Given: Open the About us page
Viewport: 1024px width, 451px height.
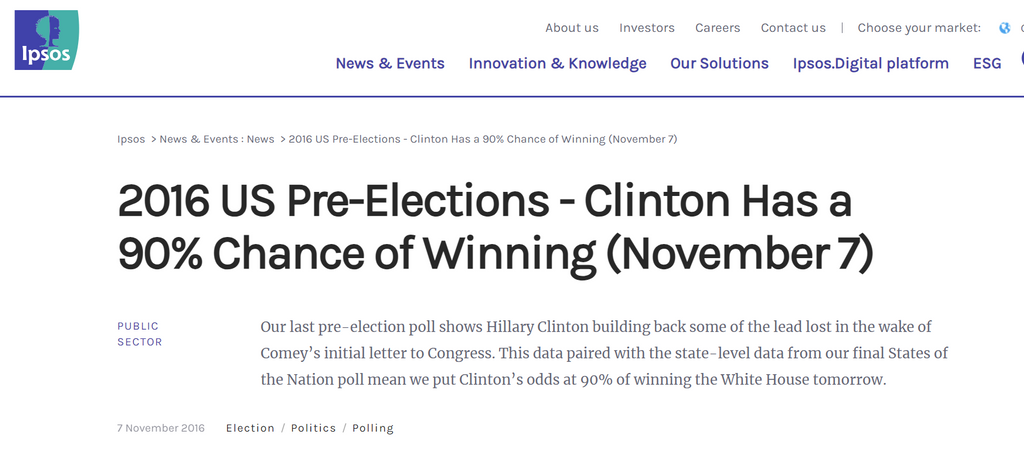Looking at the screenshot, I should (572, 28).
